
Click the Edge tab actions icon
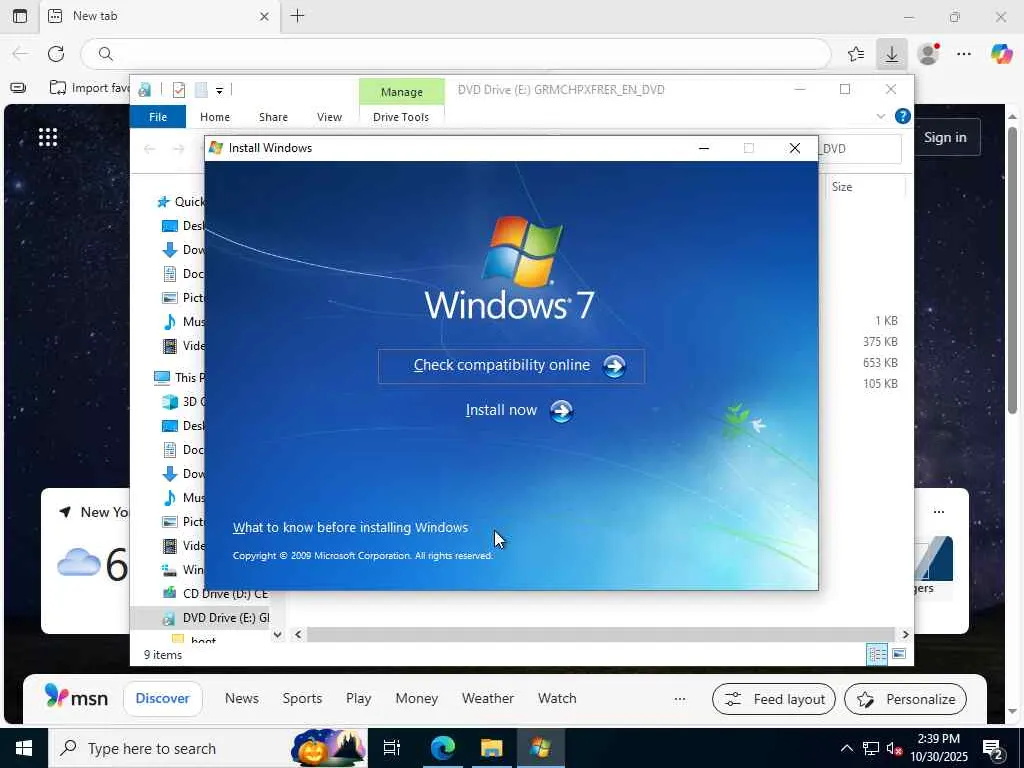[20, 16]
